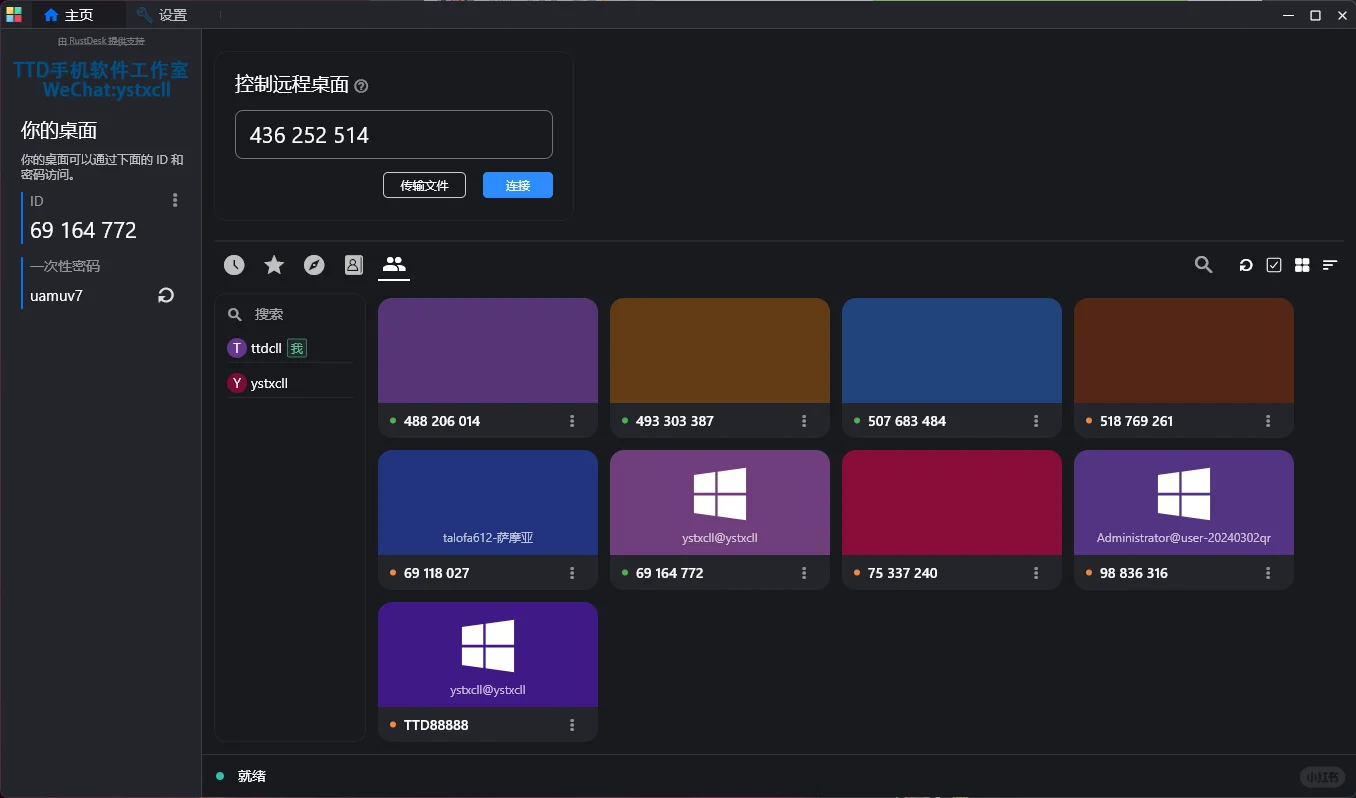The image size is (1356, 798).
Task: Open the three-dot menu for 488 206 014
Action: coord(572,421)
